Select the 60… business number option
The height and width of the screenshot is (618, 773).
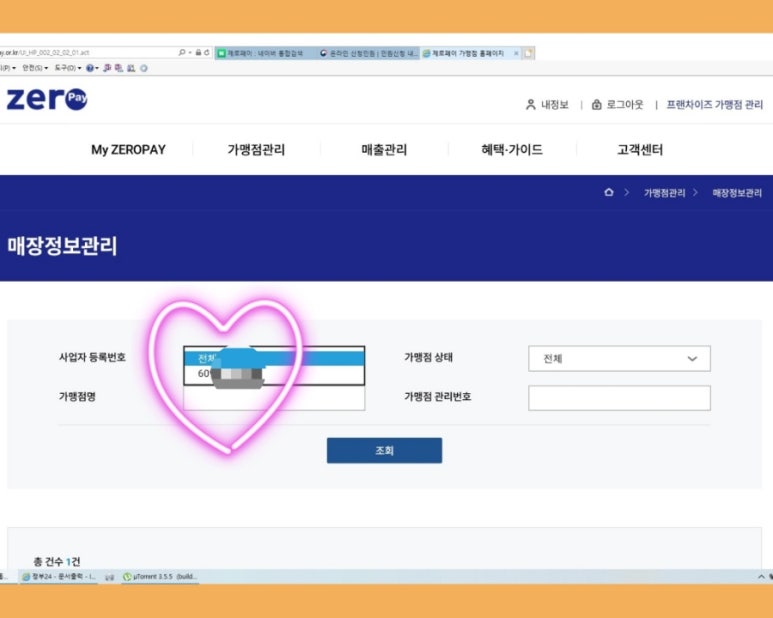[x=274, y=374]
